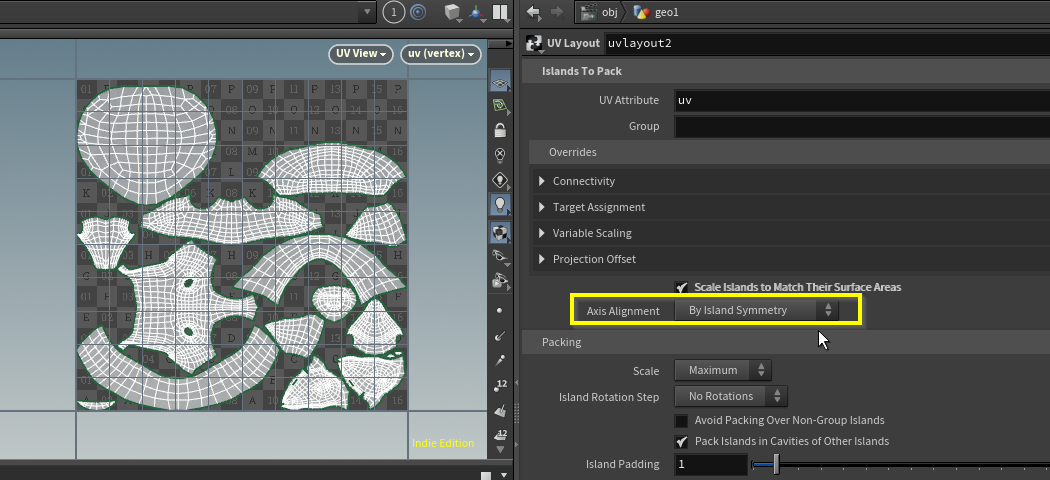Click the forward navigation arrow
Screen dimensions: 1050x480
(x=555, y=12)
